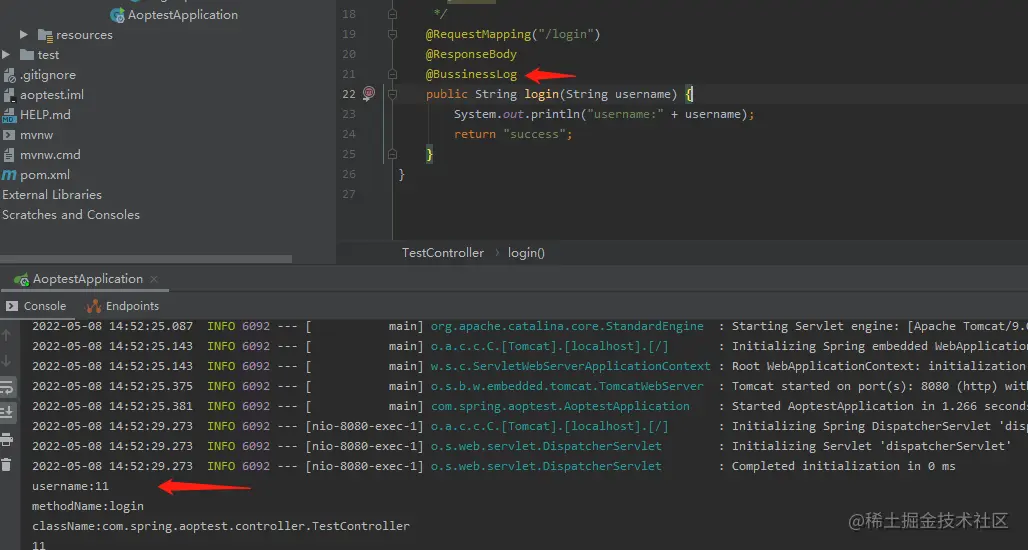Click the .gitignore file icon
Screen dimensions: 1028x550
click(9, 75)
